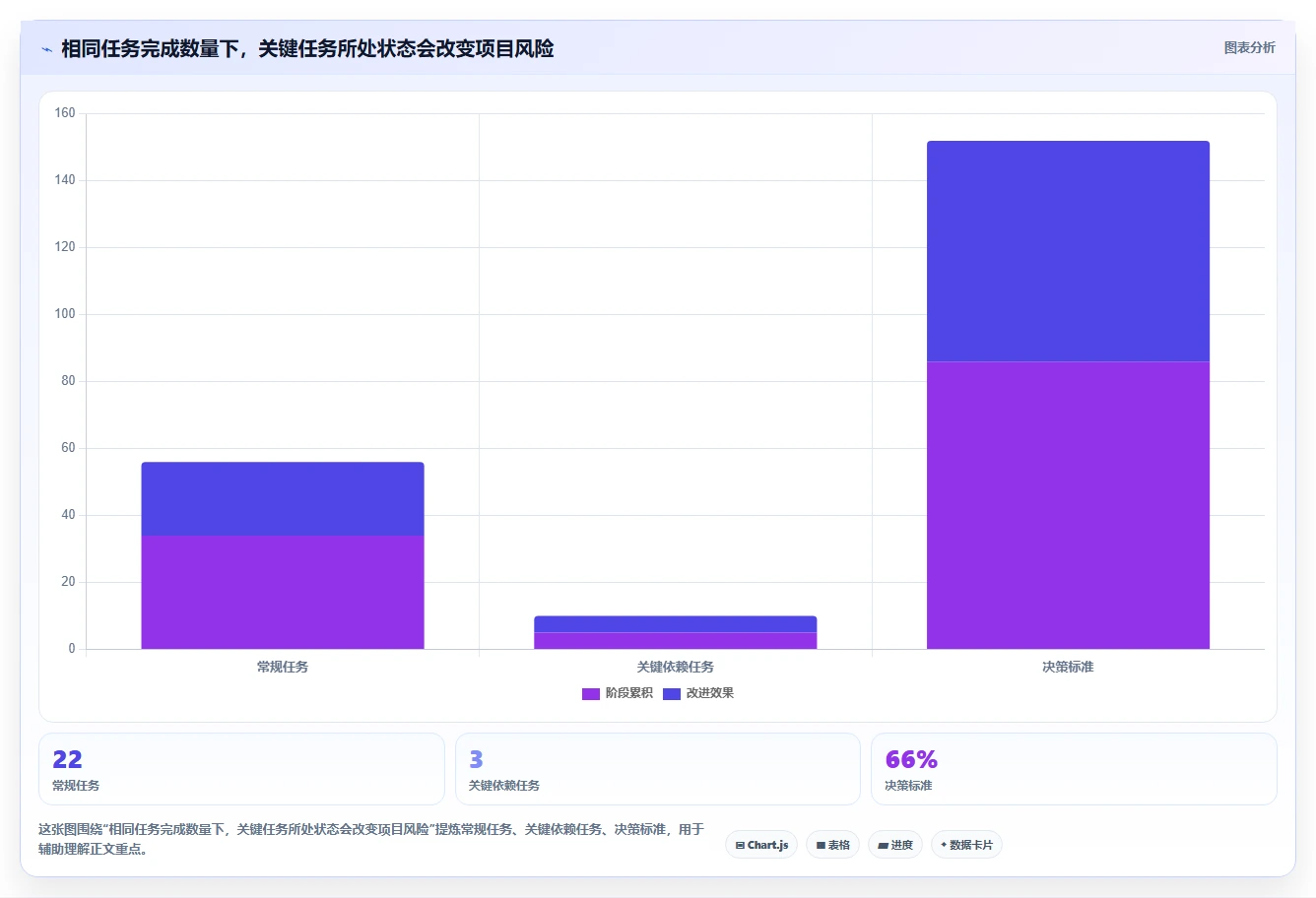Click the 100 y-axis tick label
Screen dimensions: 1316x898
[x=65, y=314]
